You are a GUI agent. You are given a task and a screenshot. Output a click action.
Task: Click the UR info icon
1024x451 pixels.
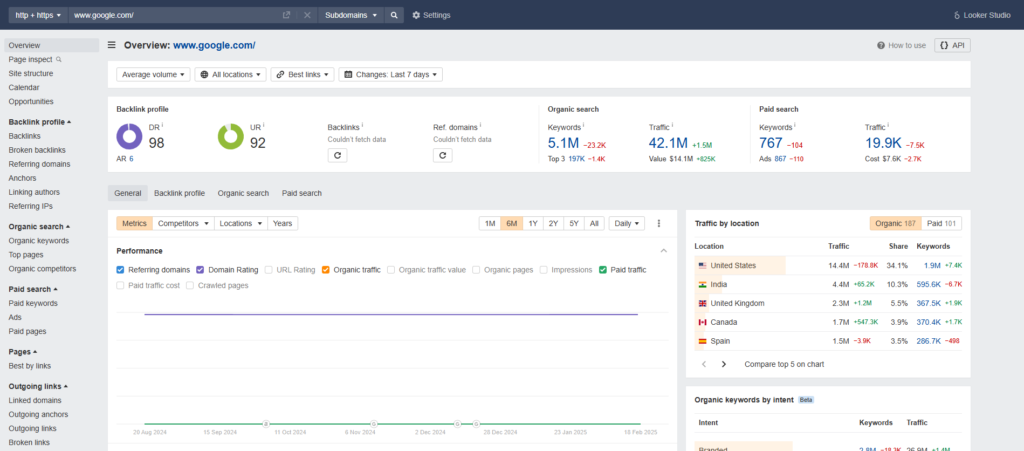(263, 125)
